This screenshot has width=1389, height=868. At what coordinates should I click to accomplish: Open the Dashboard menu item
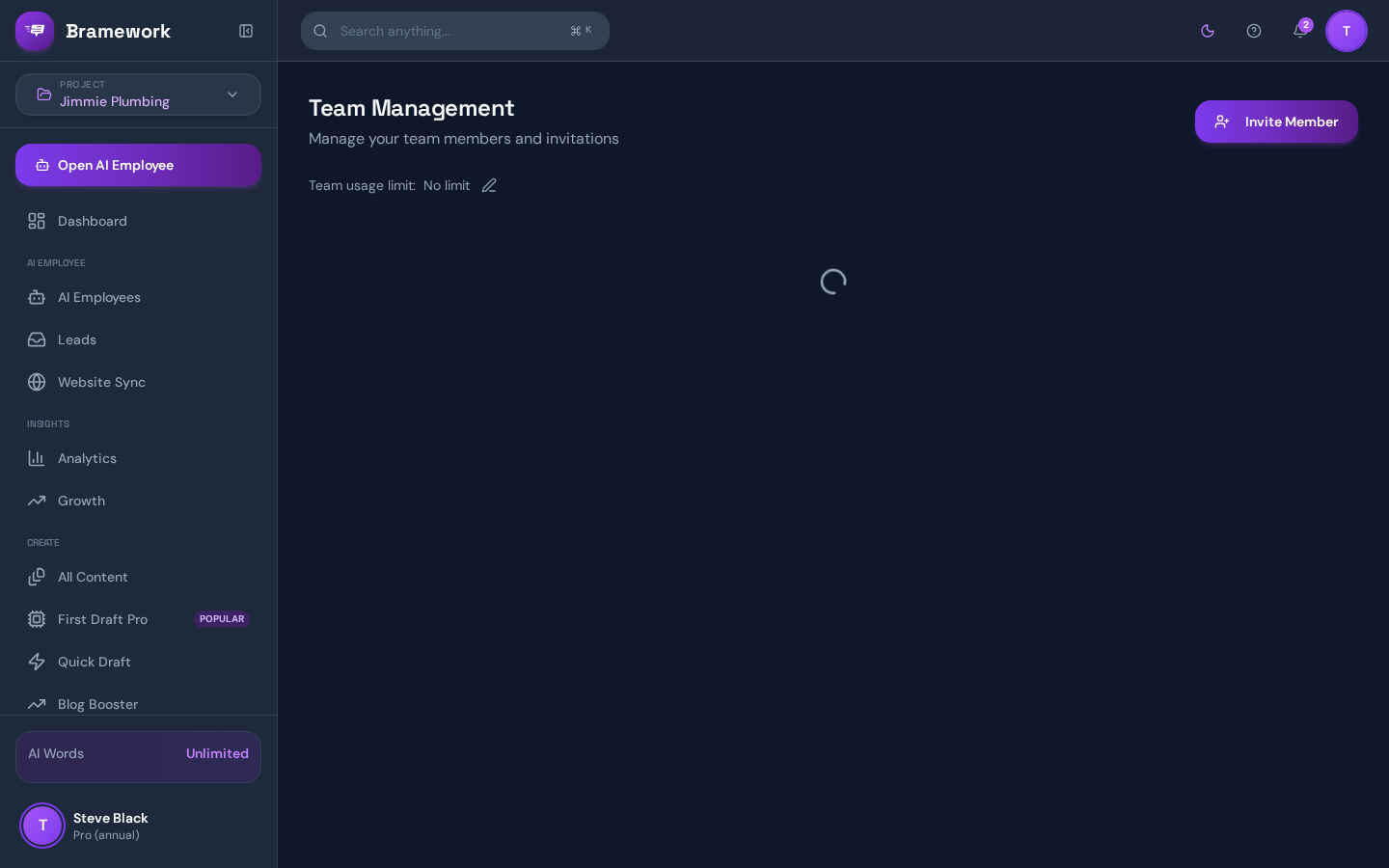point(138,221)
